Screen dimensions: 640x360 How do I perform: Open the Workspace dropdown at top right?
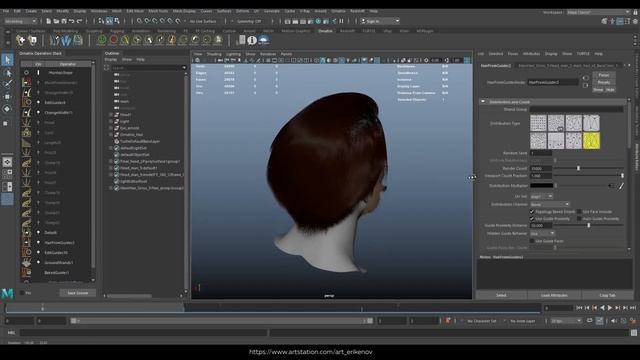tap(598, 12)
